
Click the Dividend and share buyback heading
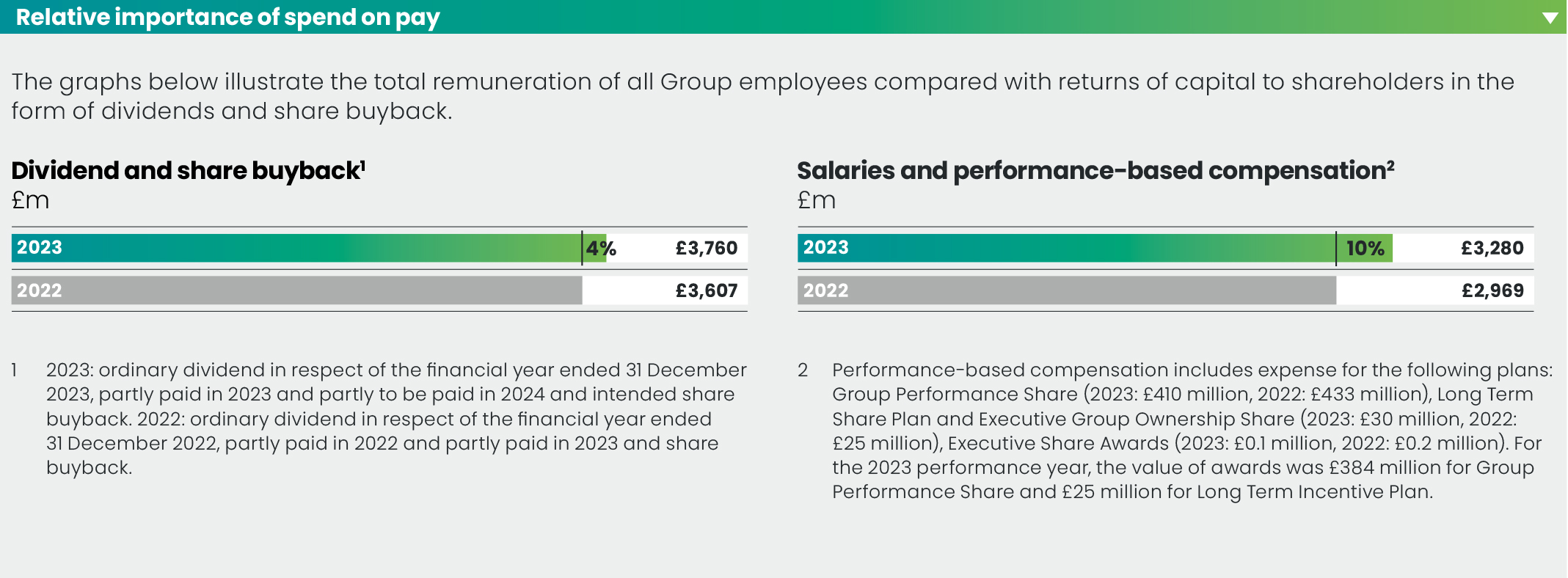click(185, 171)
